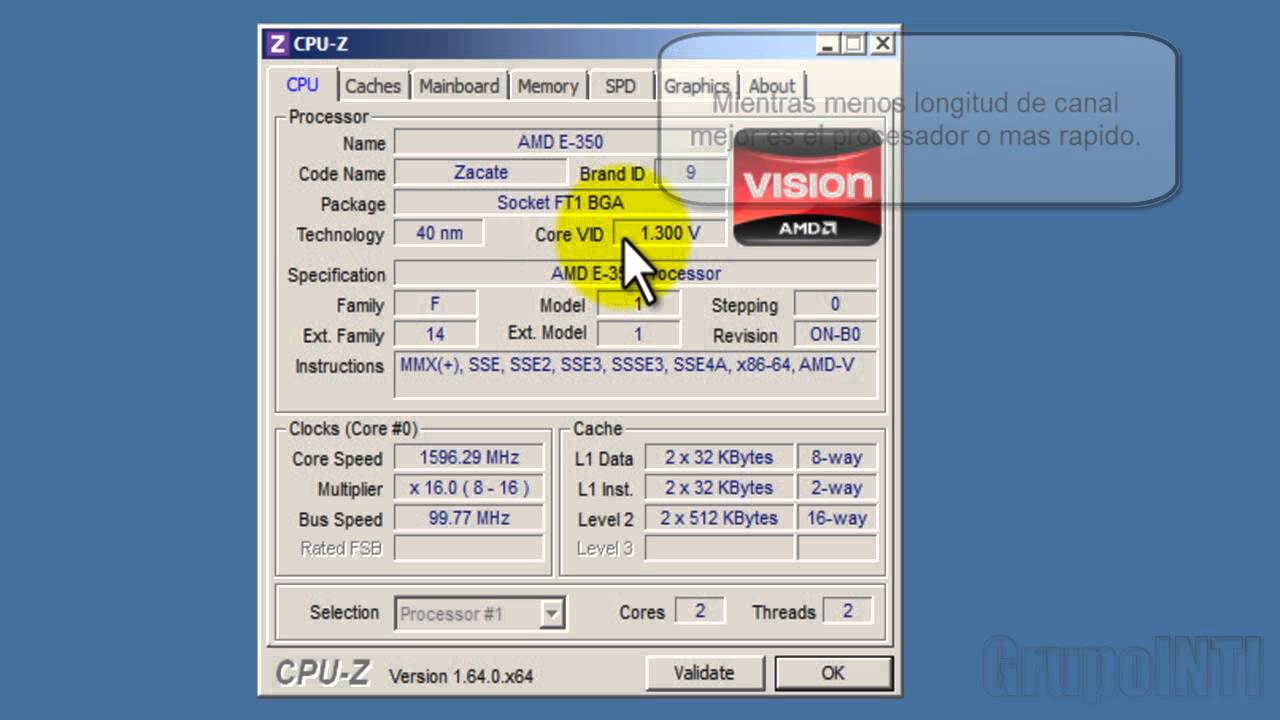Click the Core Speed value 1596.29 MHz
1280x720 pixels.
tap(469, 458)
